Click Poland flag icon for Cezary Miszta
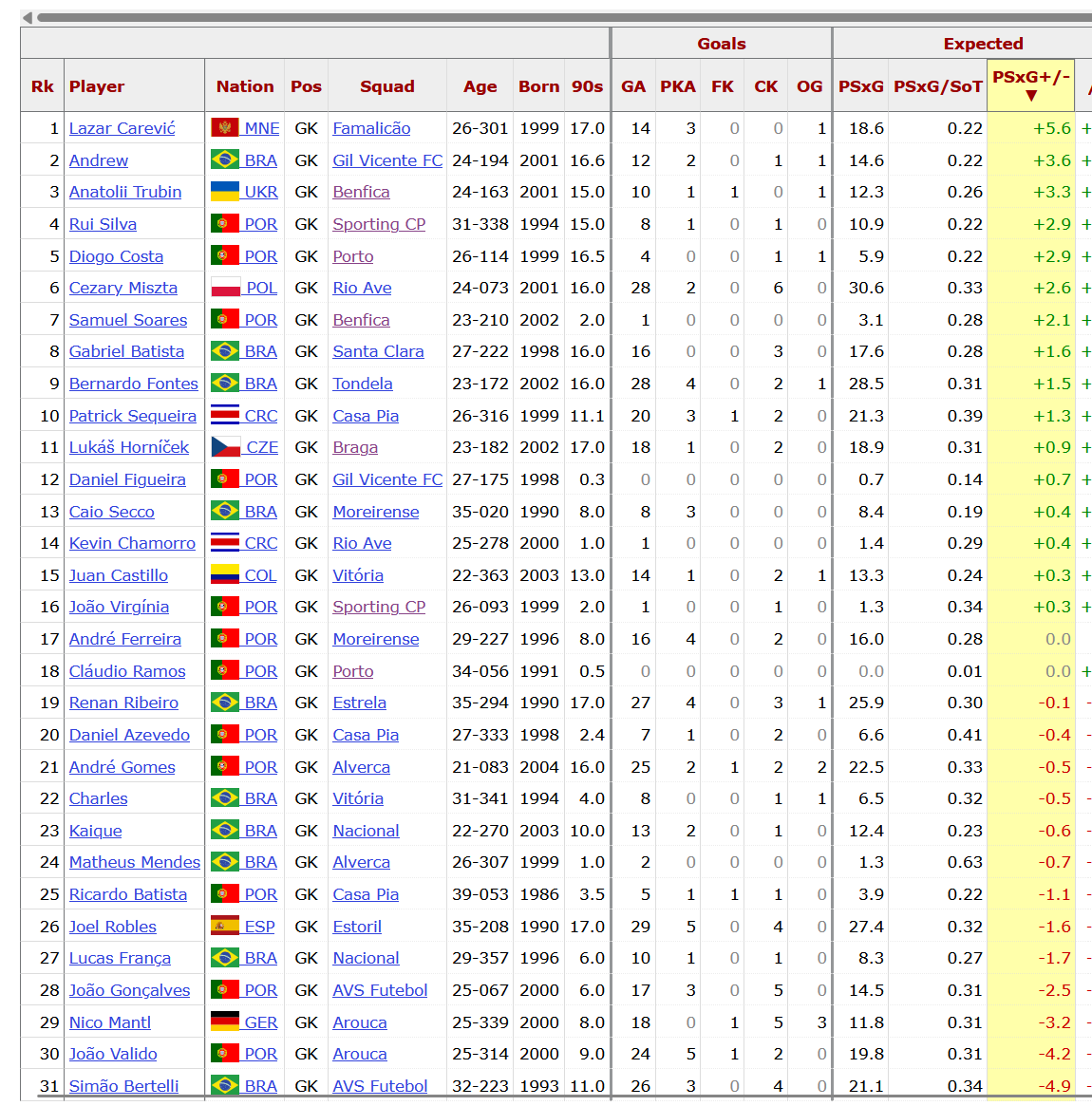Image resolution: width=1092 pixels, height=1106 pixels. (225, 288)
